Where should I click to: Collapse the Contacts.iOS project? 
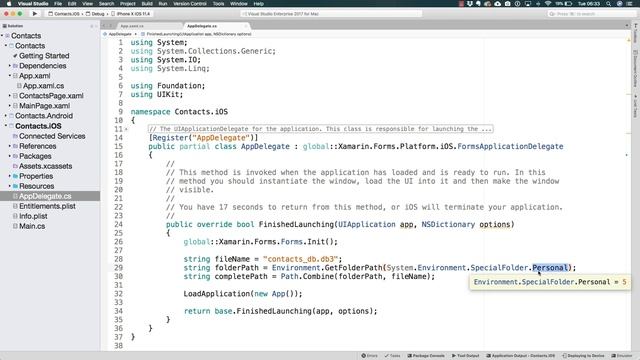pos(6,126)
